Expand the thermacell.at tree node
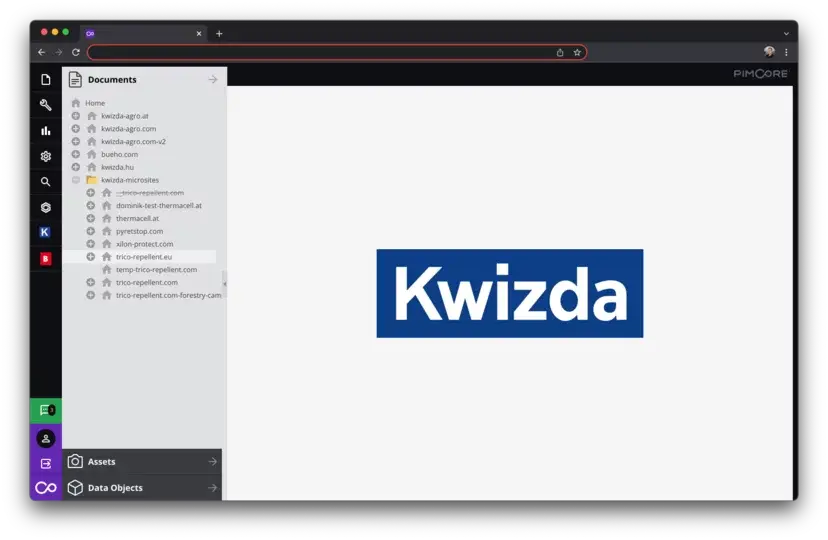This screenshot has height=540, width=828. (91, 218)
